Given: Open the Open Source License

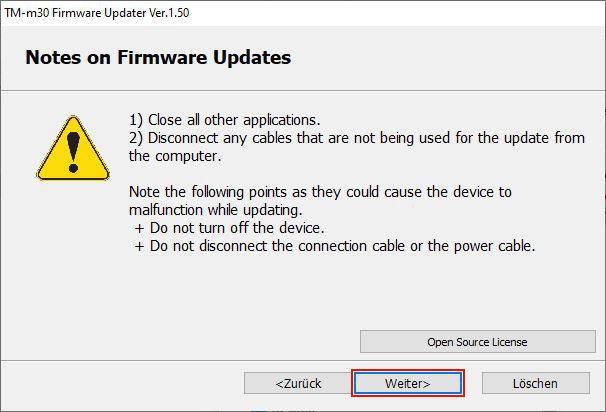Looking at the screenshot, I should click(x=477, y=342).
